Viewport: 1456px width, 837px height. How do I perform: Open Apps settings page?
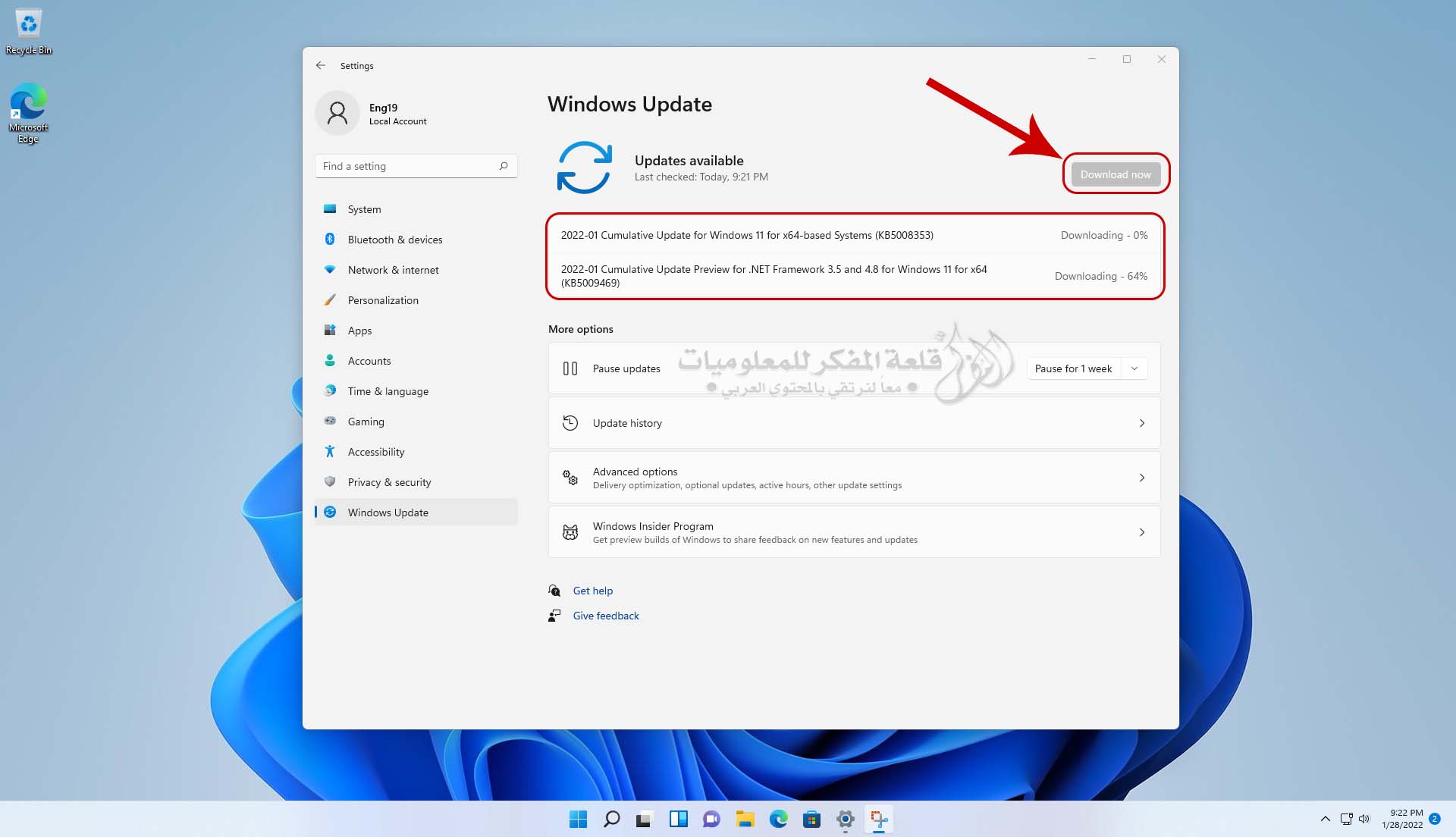416,331
